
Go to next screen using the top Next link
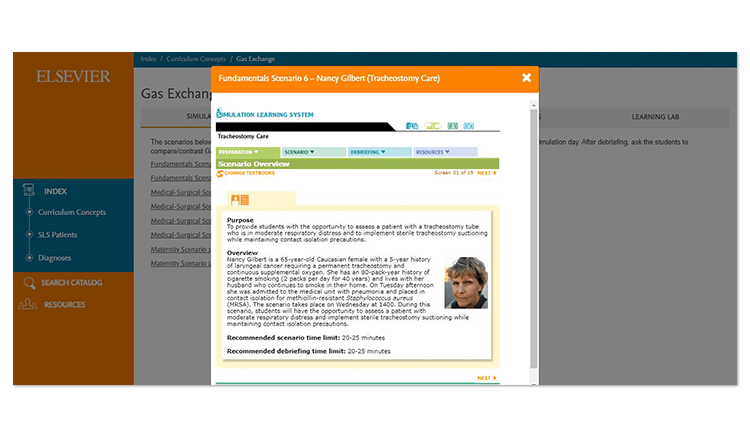487,173
